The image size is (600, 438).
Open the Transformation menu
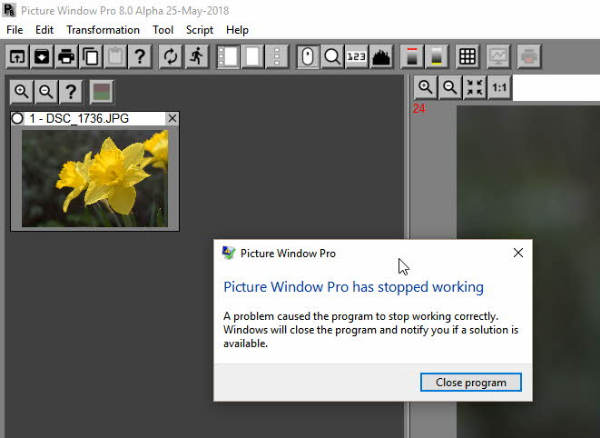(x=103, y=30)
